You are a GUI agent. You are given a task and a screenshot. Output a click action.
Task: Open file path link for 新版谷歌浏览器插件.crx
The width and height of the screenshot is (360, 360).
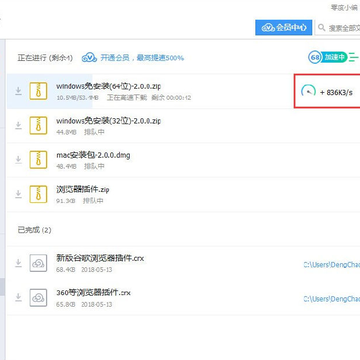point(332,265)
